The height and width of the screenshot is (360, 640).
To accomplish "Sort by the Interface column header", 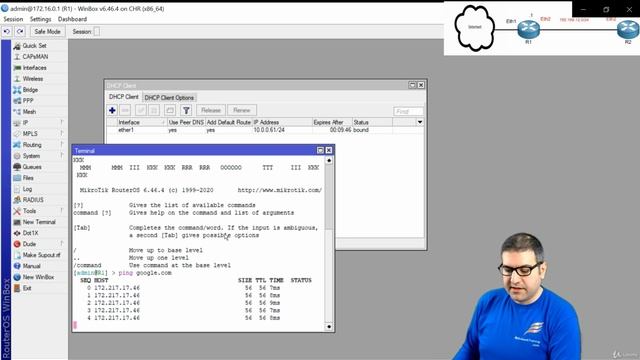I will [141, 122].
